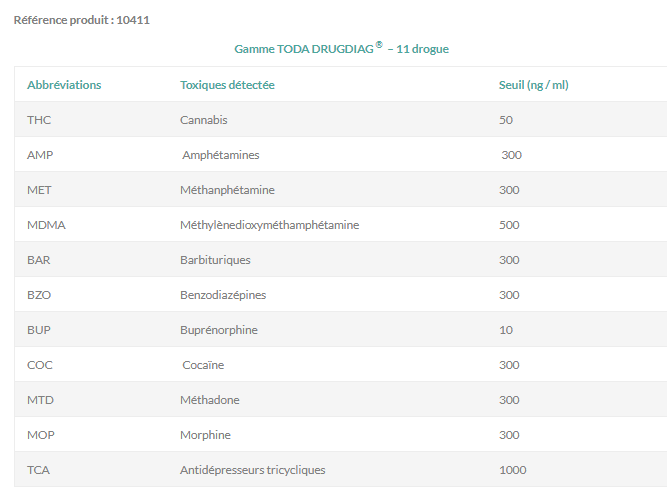667x496 pixels.
Task: Click the product reference number 10411
Action: tap(133, 19)
